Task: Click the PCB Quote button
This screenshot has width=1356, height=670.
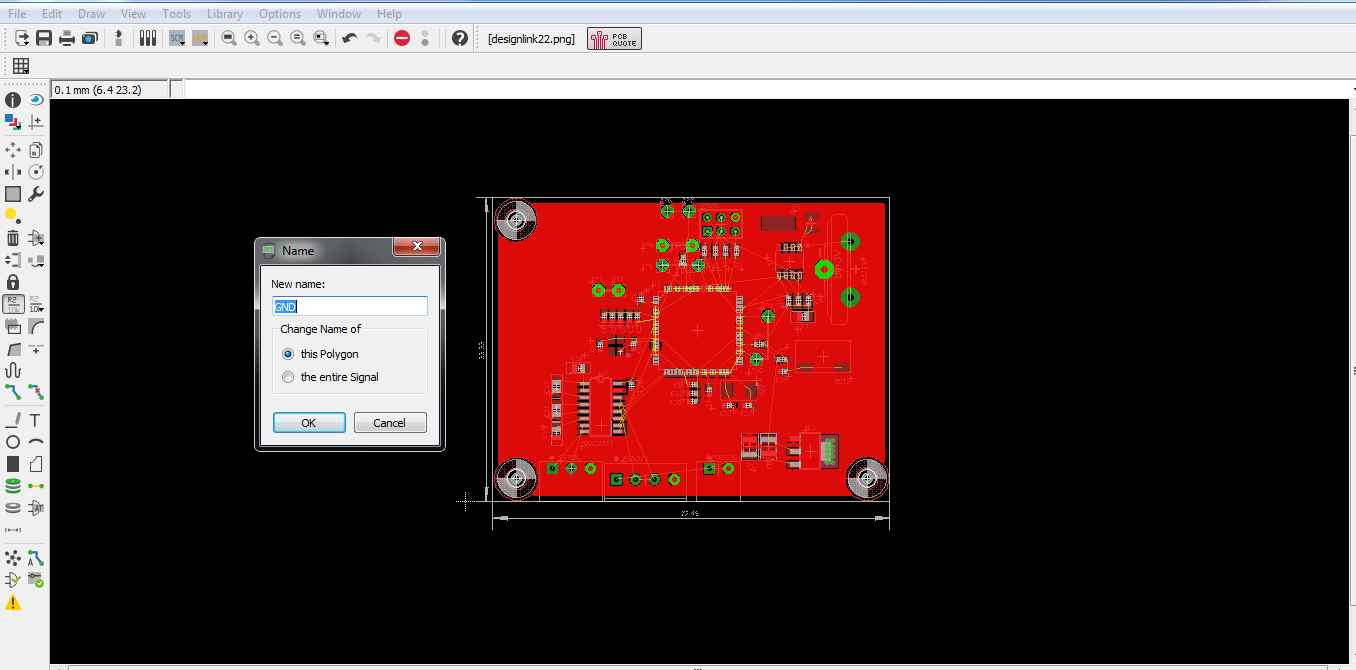Action: click(614, 39)
